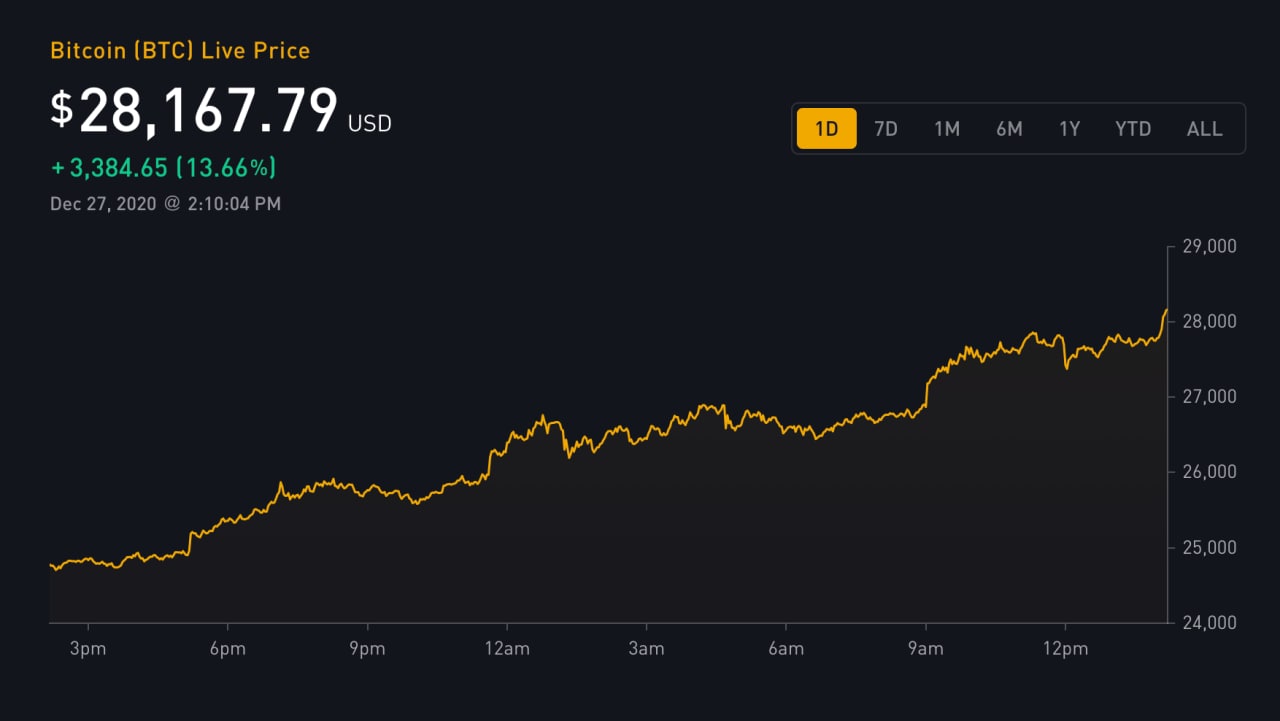The width and height of the screenshot is (1280, 721).
Task: View ALL time price history
Action: pyautogui.click(x=1204, y=129)
